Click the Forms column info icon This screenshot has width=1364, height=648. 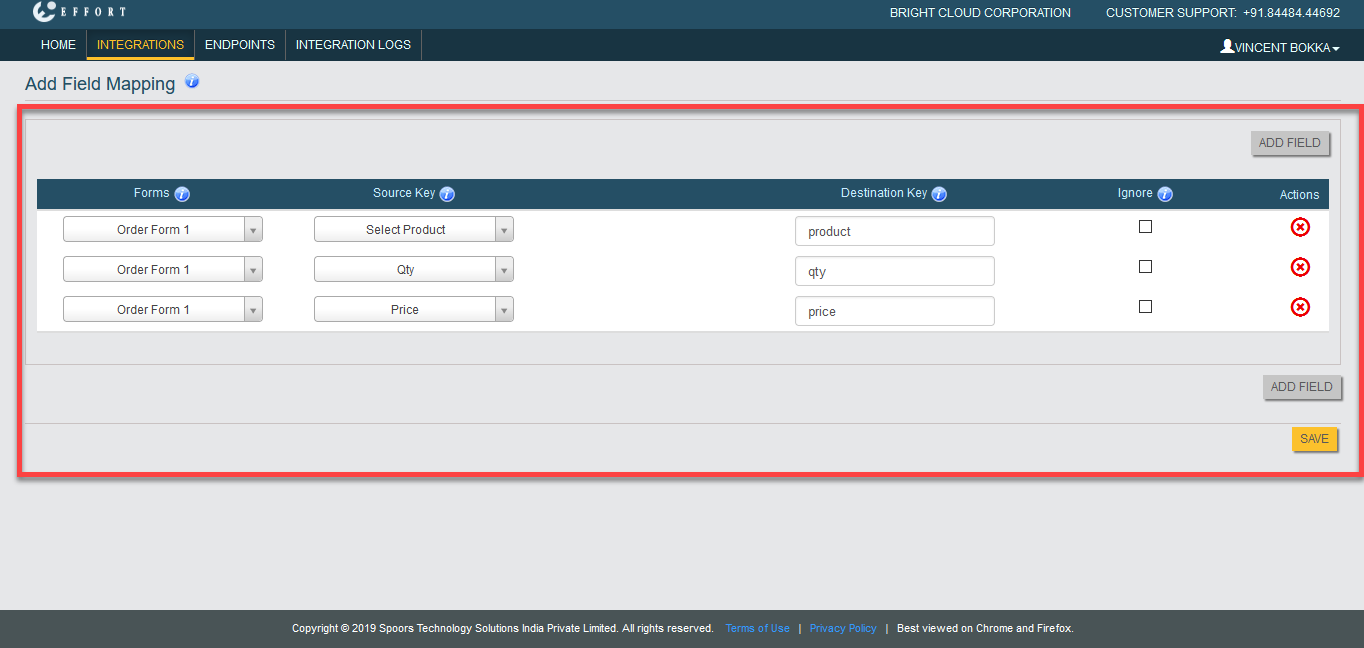coord(182,194)
